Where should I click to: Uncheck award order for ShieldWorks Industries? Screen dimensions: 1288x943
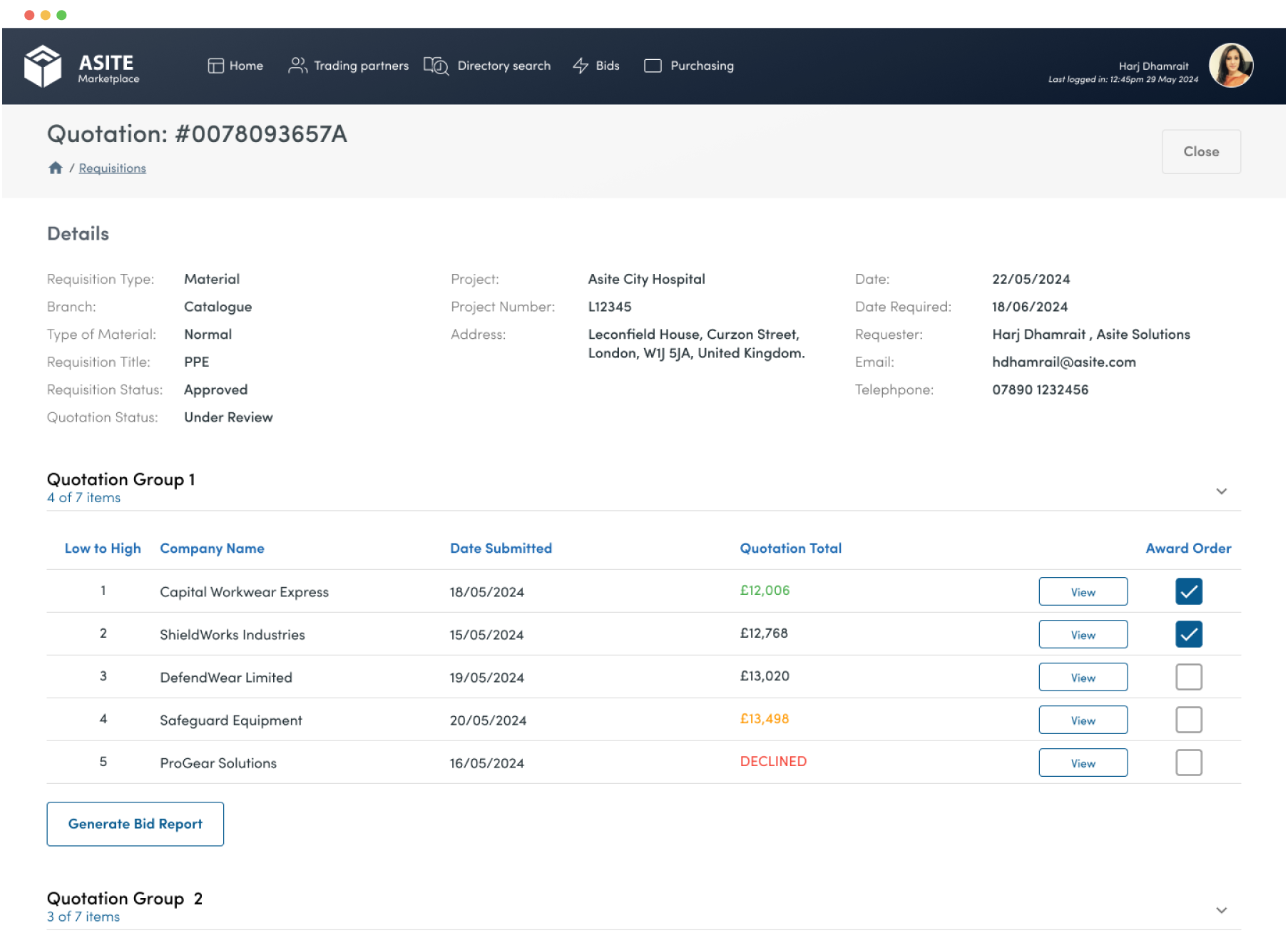[x=1188, y=634]
